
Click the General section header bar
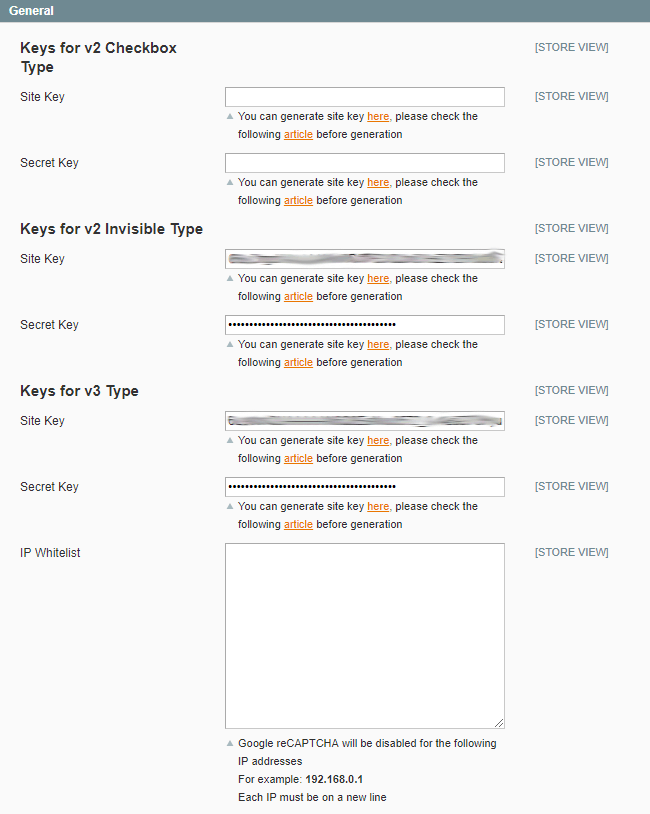coord(325,11)
